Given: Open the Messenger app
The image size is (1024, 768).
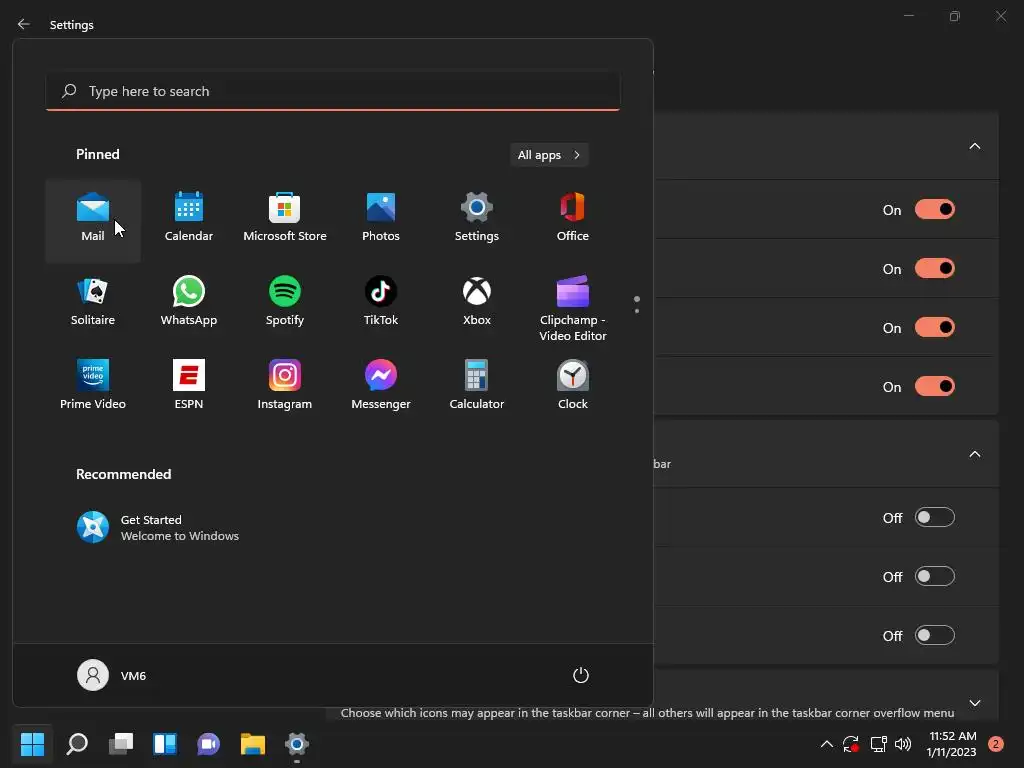Looking at the screenshot, I should pyautogui.click(x=381, y=387).
